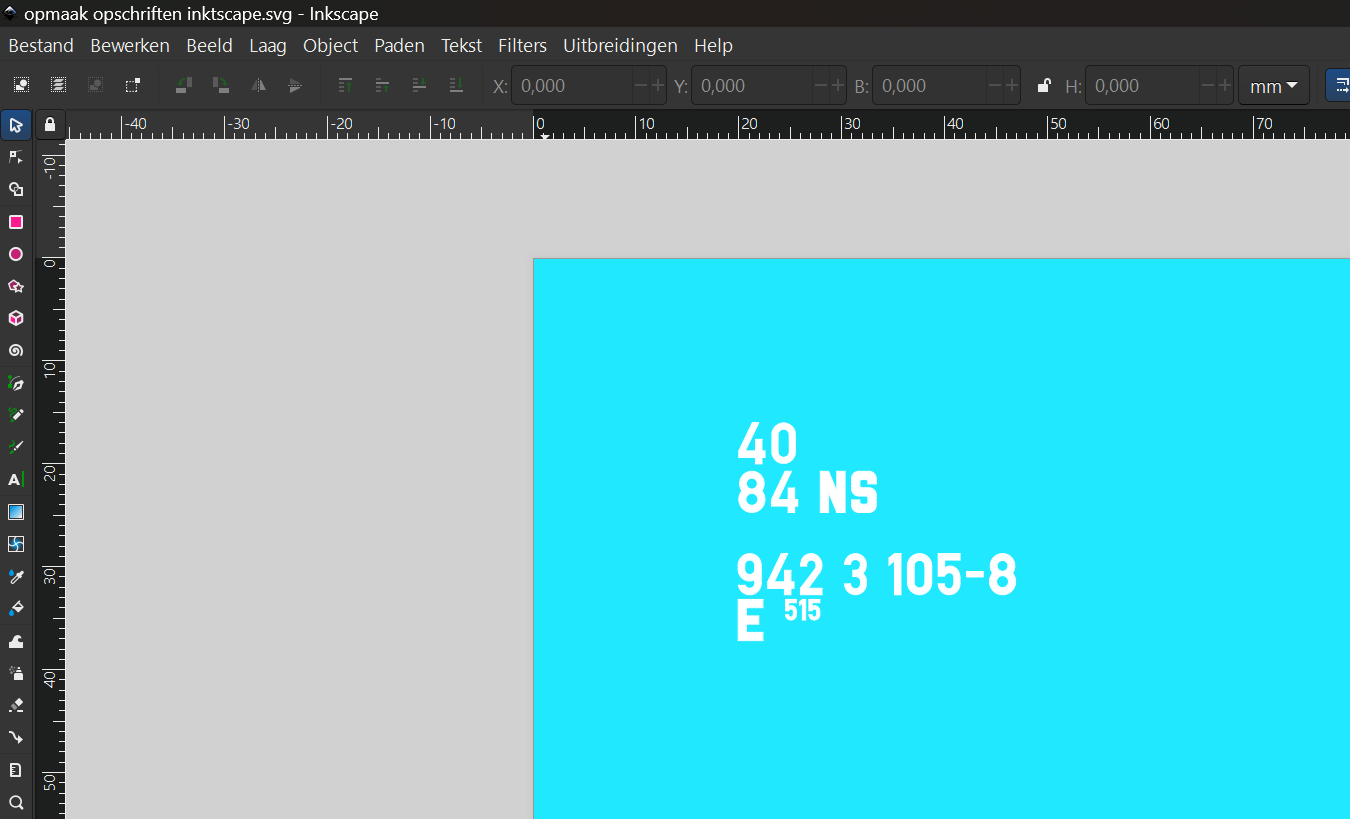The image size is (1350, 819).
Task: Open the Help menu
Action: coord(713,45)
